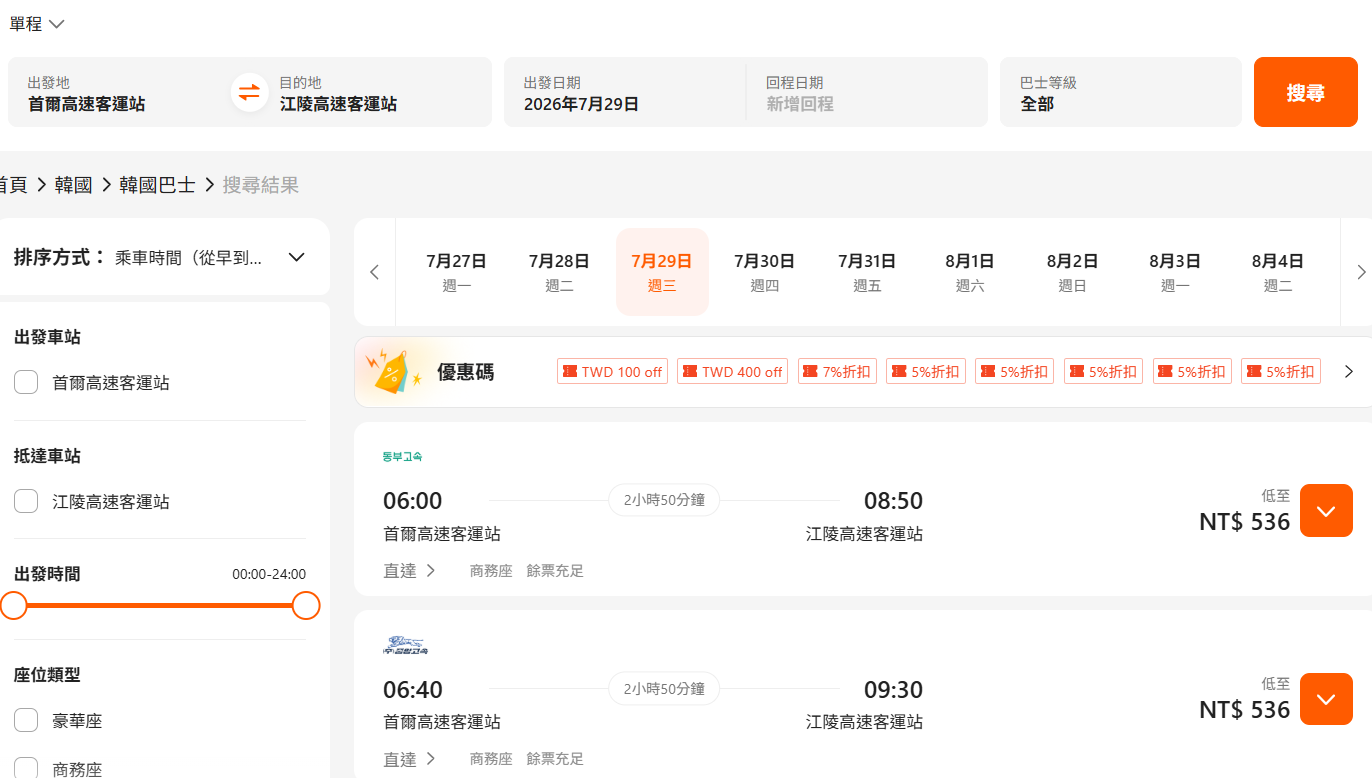This screenshot has width=1372, height=778.
Task: Open the 單程 trip type dropdown
Action: [x=37, y=24]
